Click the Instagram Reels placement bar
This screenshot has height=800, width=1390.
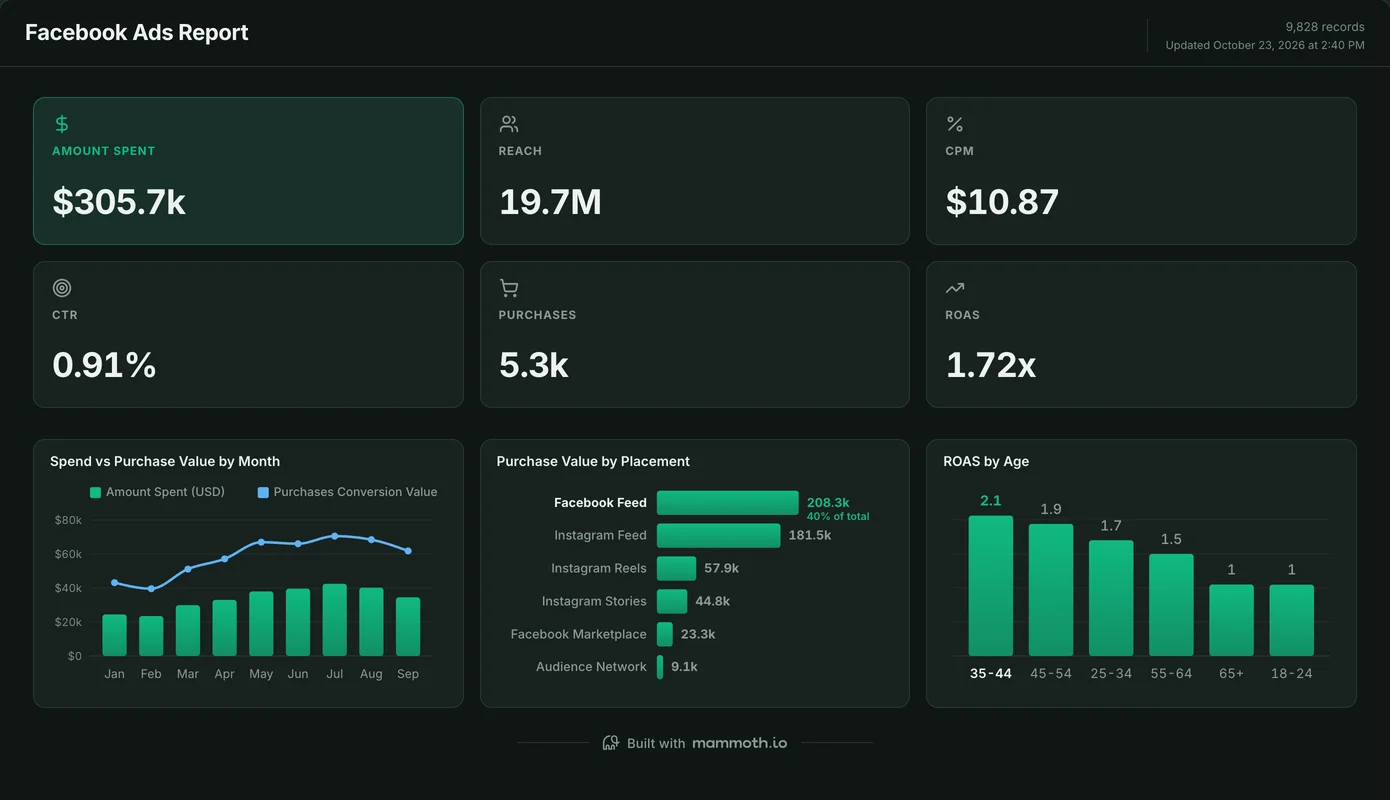tap(676, 568)
